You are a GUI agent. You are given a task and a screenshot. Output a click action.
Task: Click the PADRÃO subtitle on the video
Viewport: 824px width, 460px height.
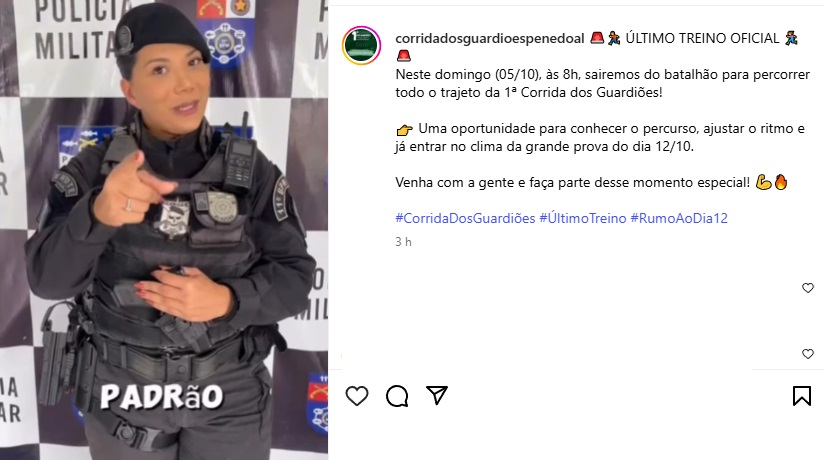(161, 397)
